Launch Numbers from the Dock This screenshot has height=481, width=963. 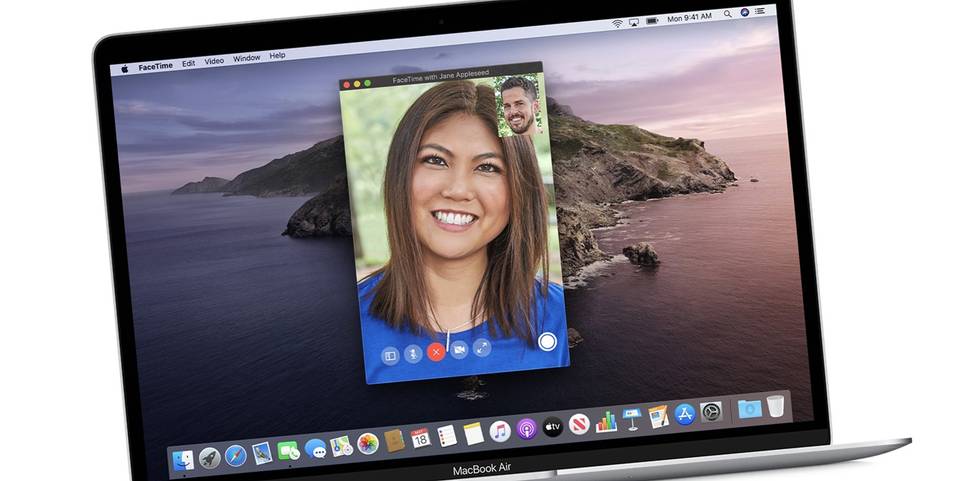click(606, 421)
